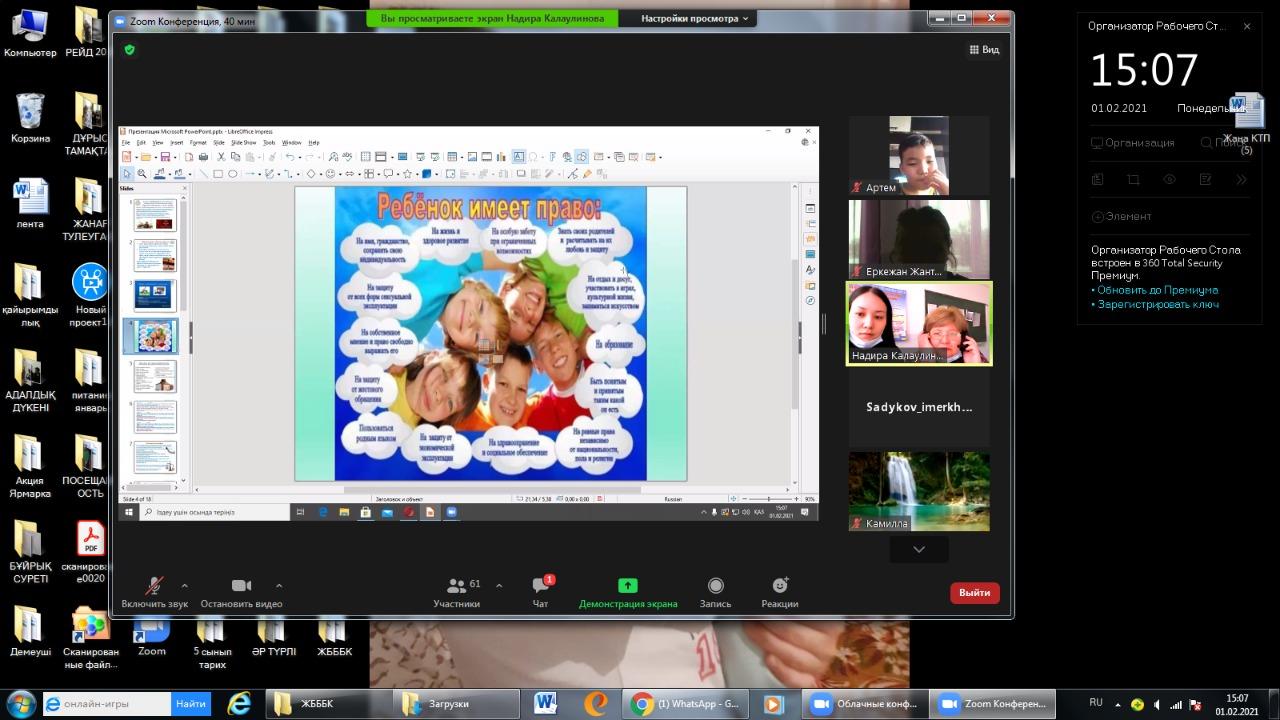Click the green Share Screen icon
1280x720 pixels.
pyautogui.click(x=627, y=586)
